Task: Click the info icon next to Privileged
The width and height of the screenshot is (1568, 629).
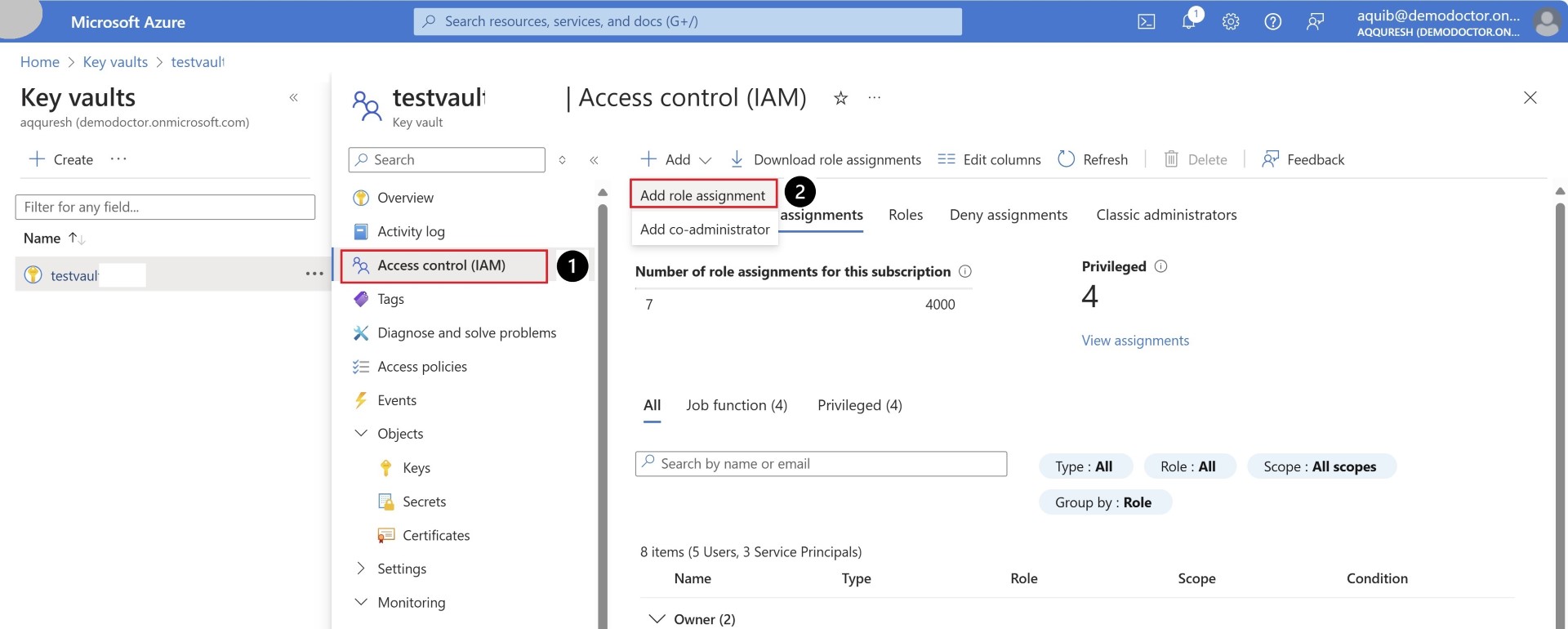Action: pyautogui.click(x=1160, y=266)
